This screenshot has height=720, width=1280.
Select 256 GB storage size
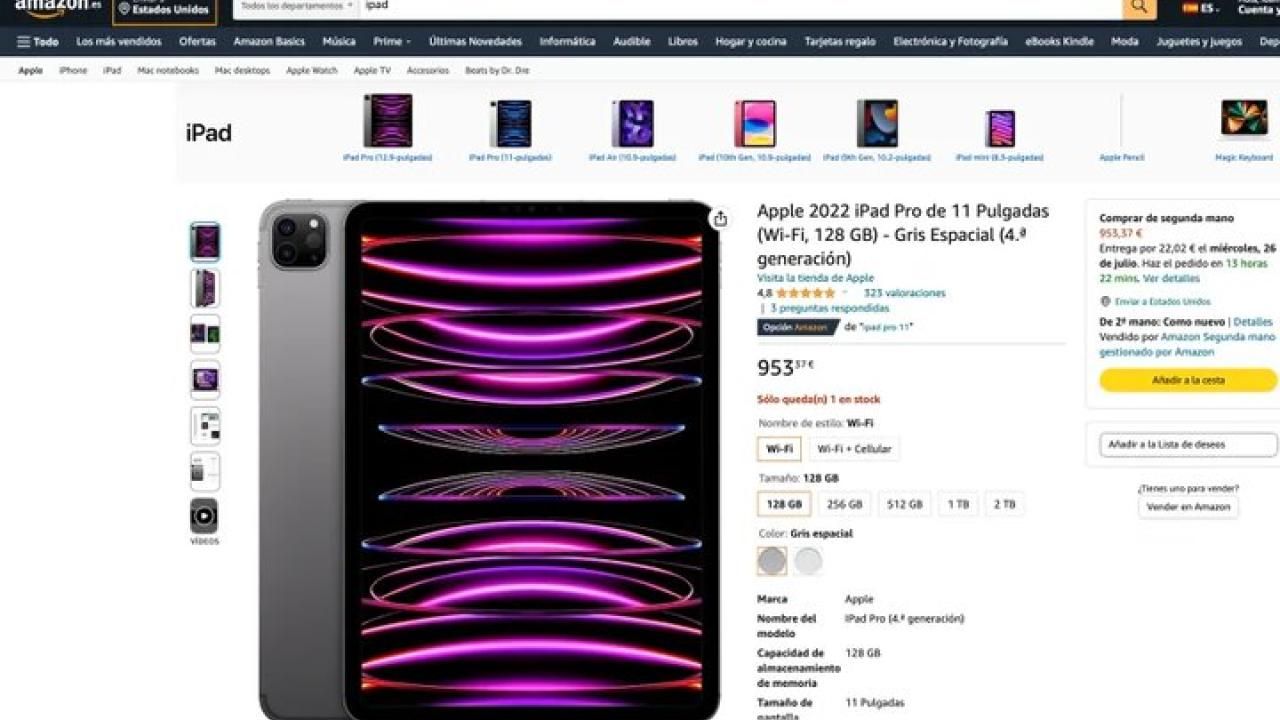pyautogui.click(x=845, y=504)
